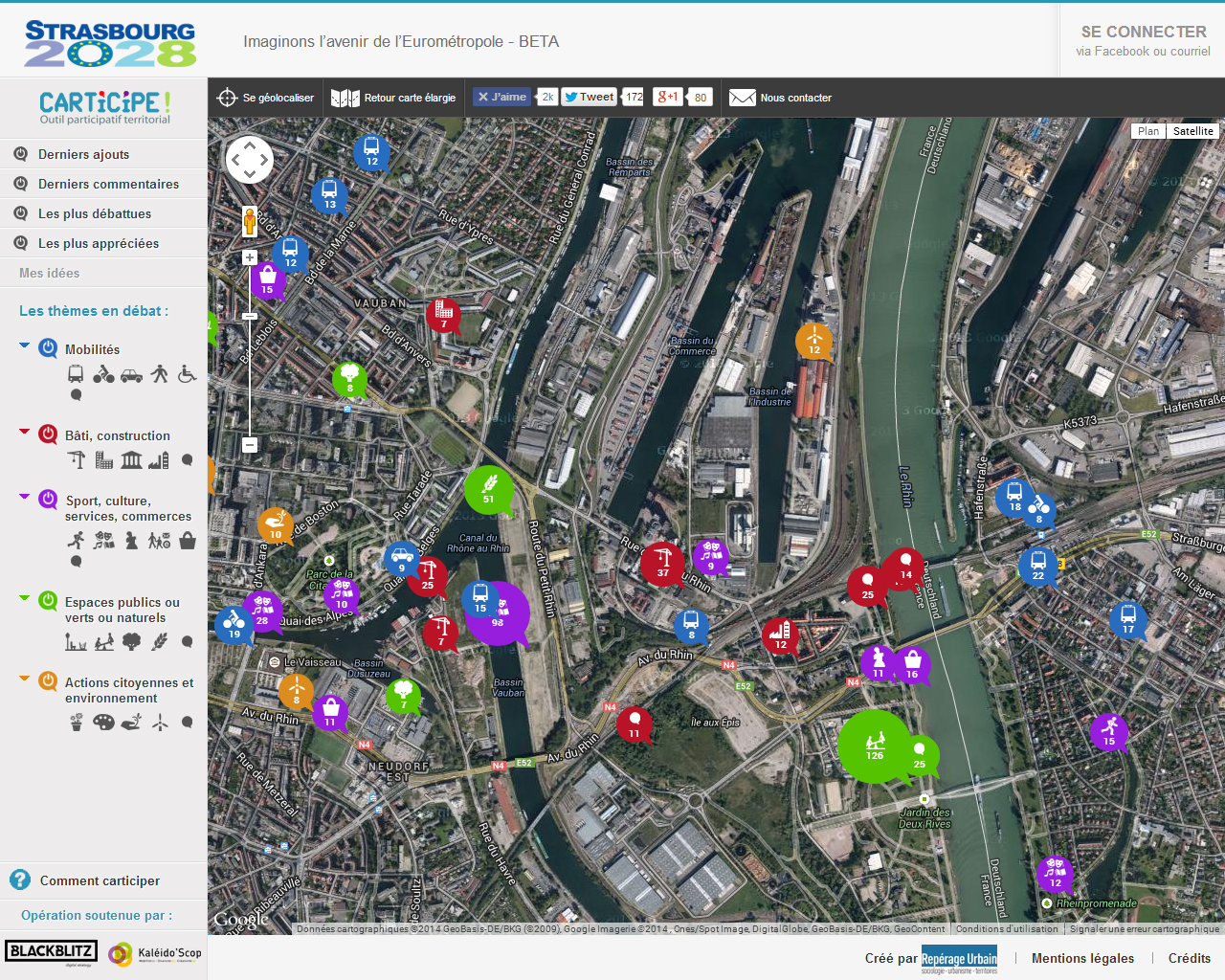Click the Se géolocaliser crosshair icon
This screenshot has height=980, width=1225.
[227, 98]
